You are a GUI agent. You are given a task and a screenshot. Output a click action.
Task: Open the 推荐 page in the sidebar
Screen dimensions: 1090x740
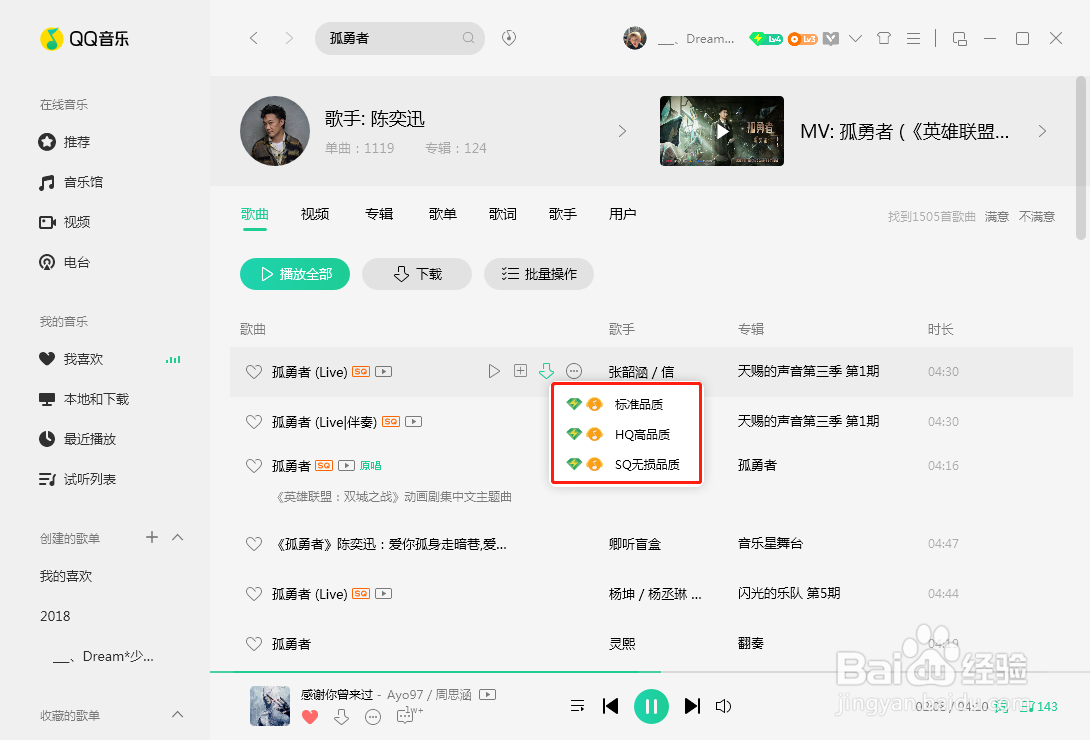pyautogui.click(x=65, y=142)
